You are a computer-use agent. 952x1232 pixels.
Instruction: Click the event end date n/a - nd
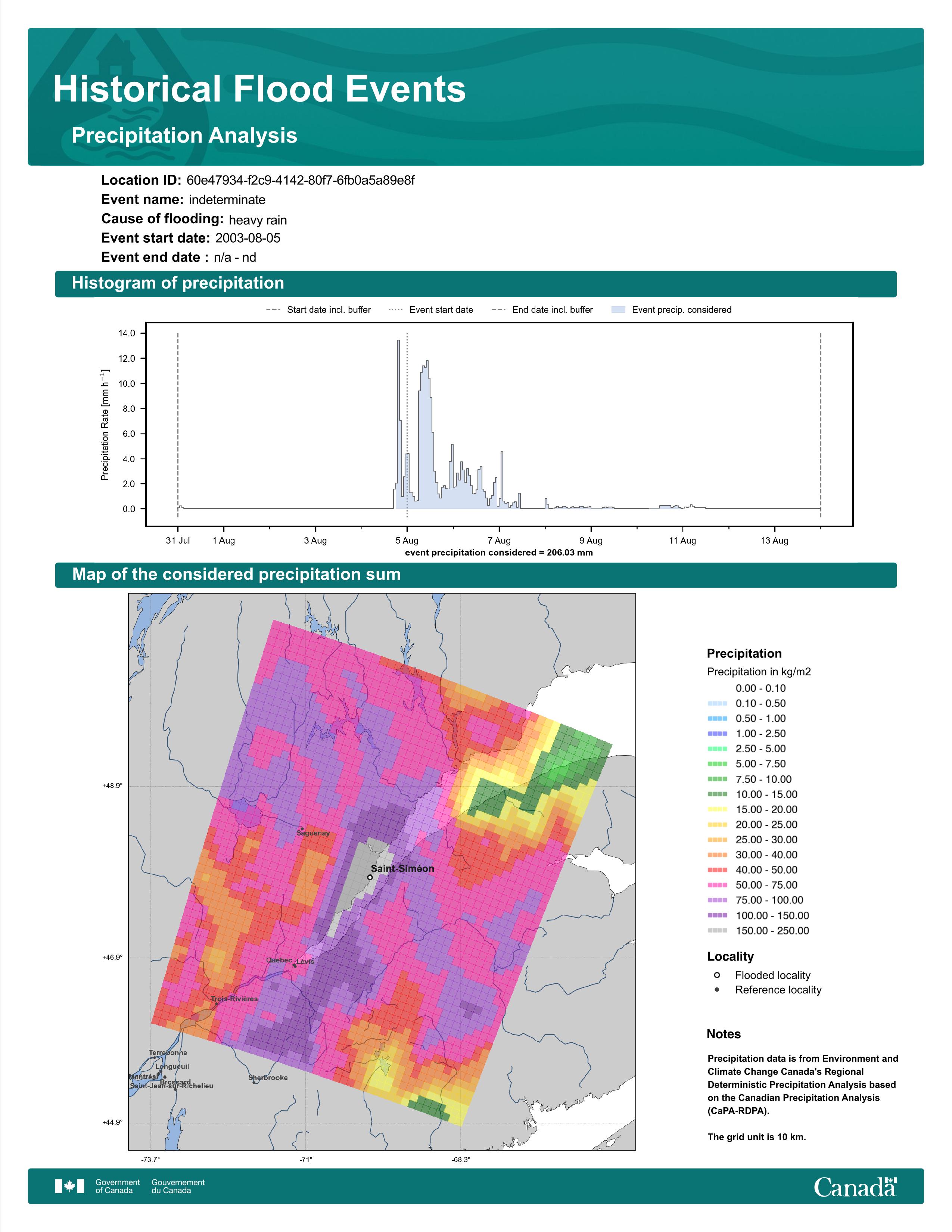pyautogui.click(x=234, y=258)
